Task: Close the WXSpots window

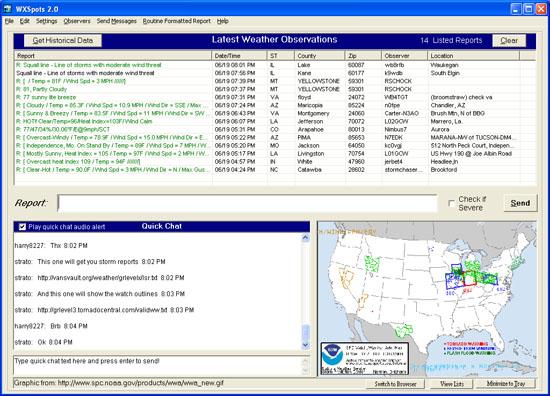Action: (x=541, y=9)
